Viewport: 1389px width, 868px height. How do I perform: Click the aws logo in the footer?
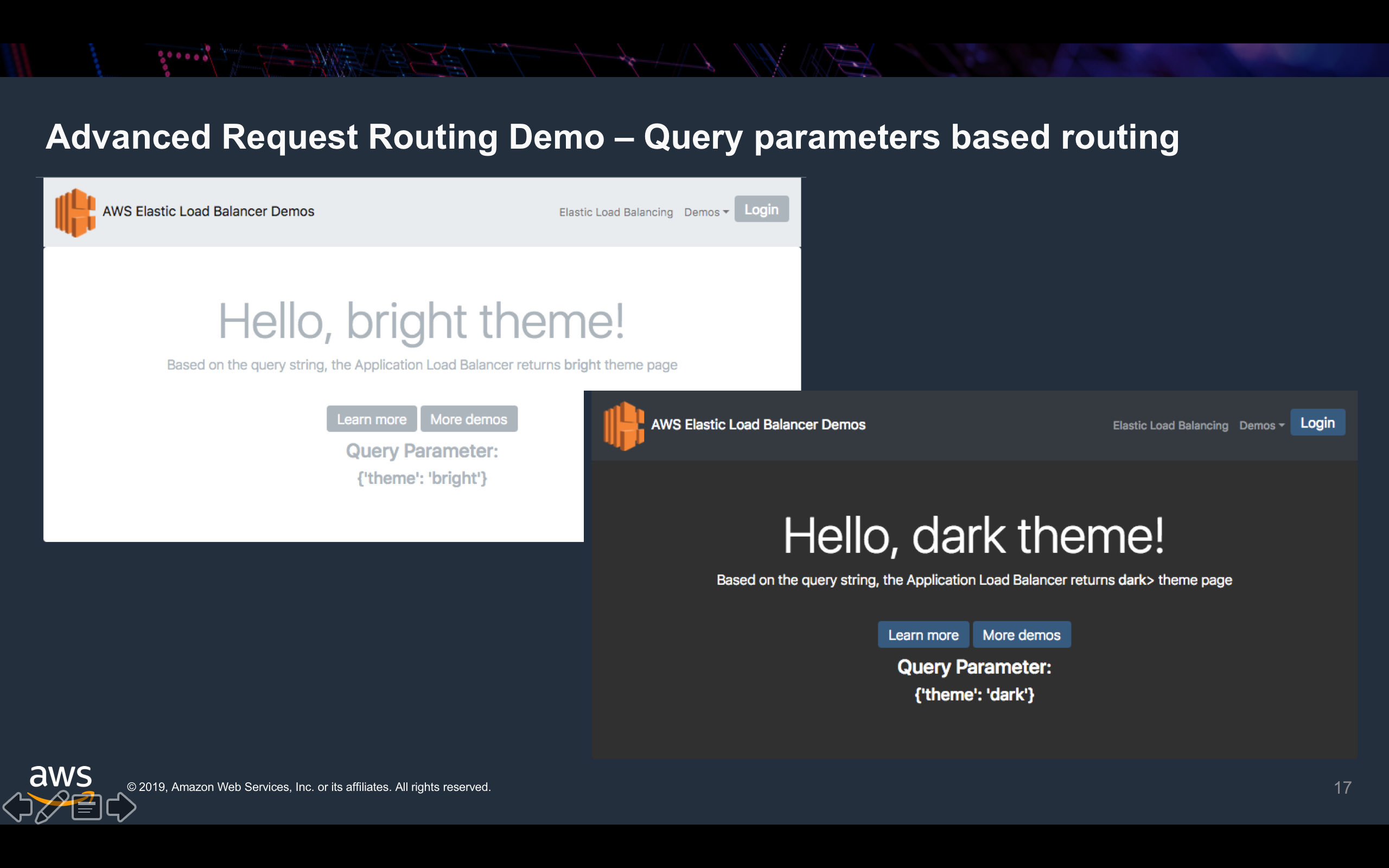60,777
